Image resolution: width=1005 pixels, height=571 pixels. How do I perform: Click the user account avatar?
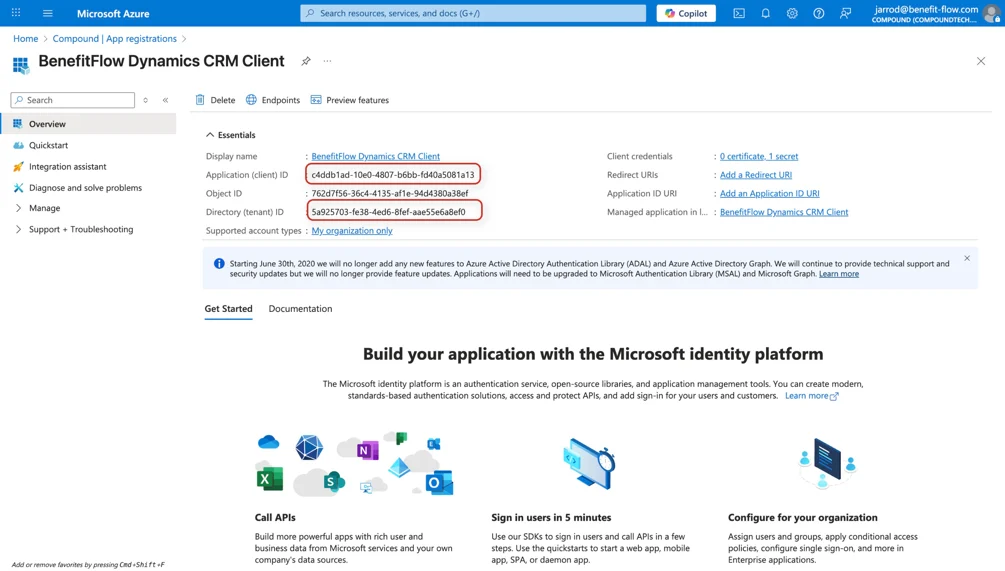click(x=992, y=13)
